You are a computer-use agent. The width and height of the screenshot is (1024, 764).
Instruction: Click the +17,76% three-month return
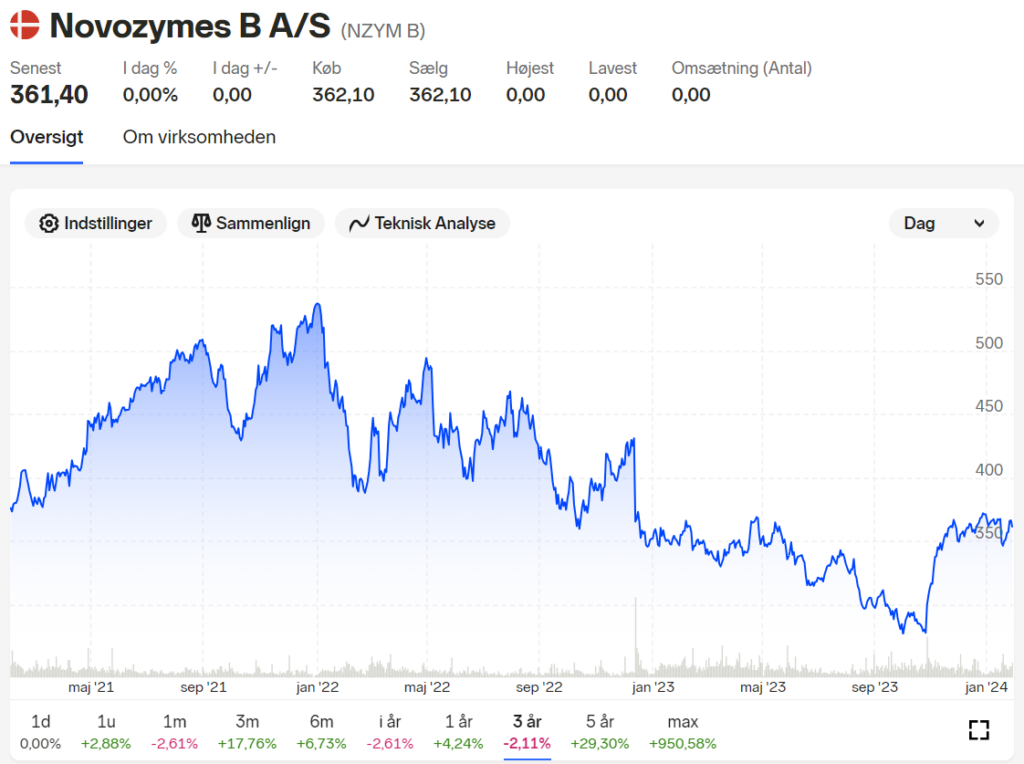[x=247, y=744]
